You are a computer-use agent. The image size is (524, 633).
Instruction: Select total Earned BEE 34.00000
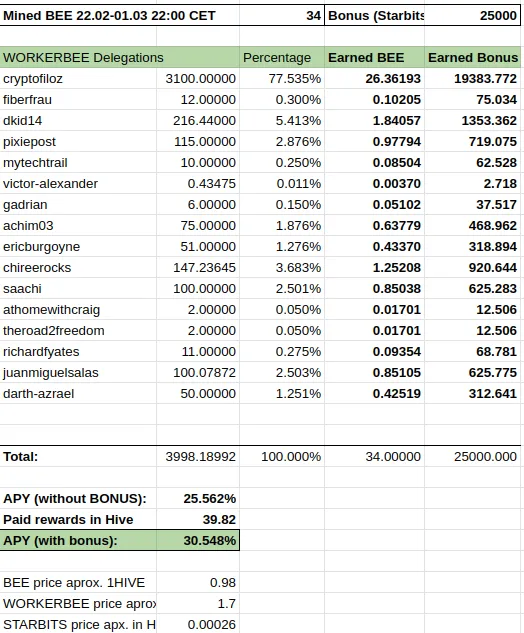(x=374, y=456)
